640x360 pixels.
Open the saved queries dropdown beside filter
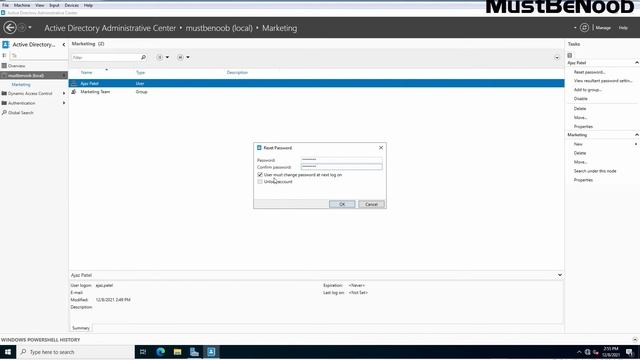[x=183, y=58]
